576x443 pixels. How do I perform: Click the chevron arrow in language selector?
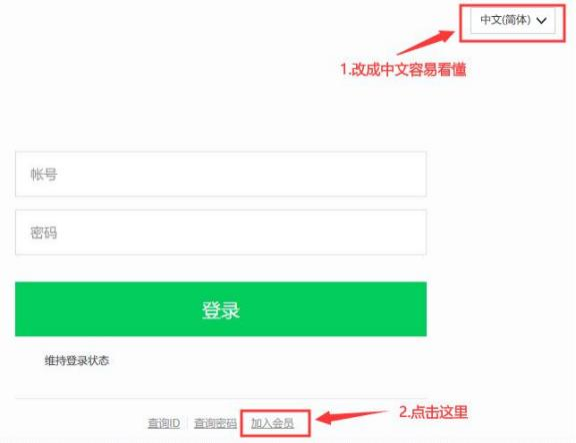(x=541, y=21)
